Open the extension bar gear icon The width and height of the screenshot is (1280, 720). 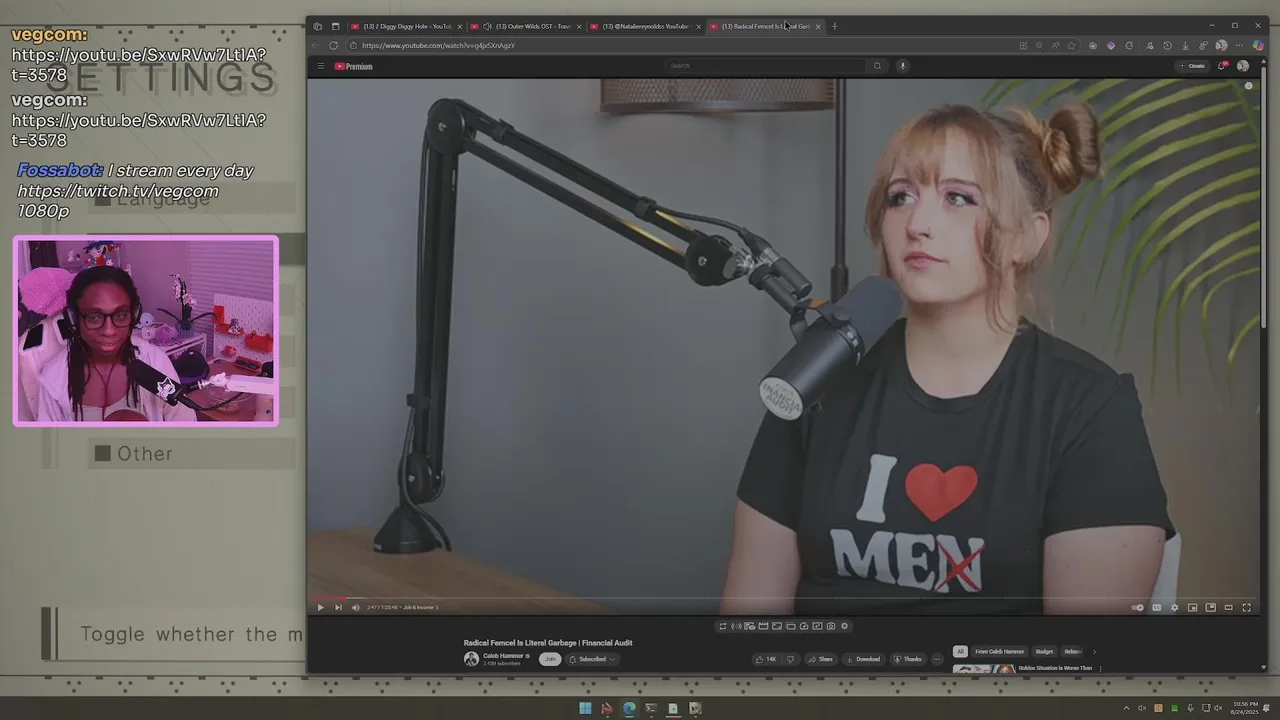844,626
